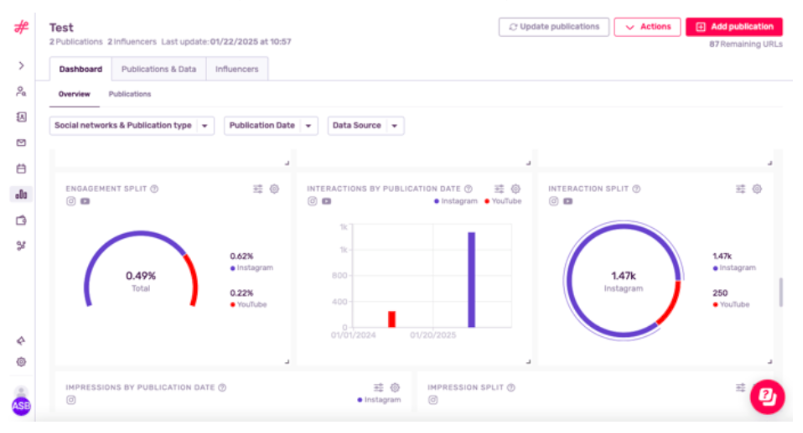The height and width of the screenshot is (433, 803).
Task: Open the red help chat widget
Action: coord(767,397)
